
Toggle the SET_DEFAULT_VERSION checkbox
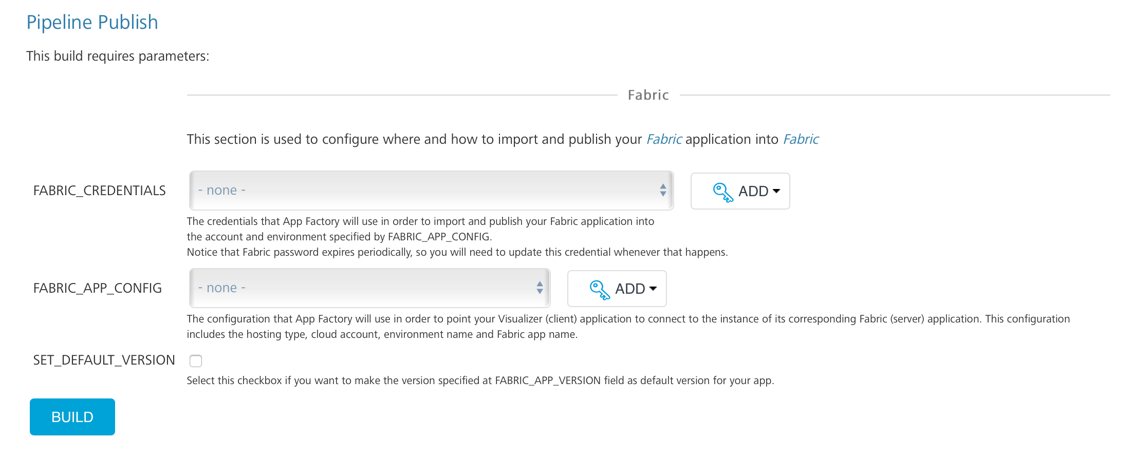(x=196, y=361)
